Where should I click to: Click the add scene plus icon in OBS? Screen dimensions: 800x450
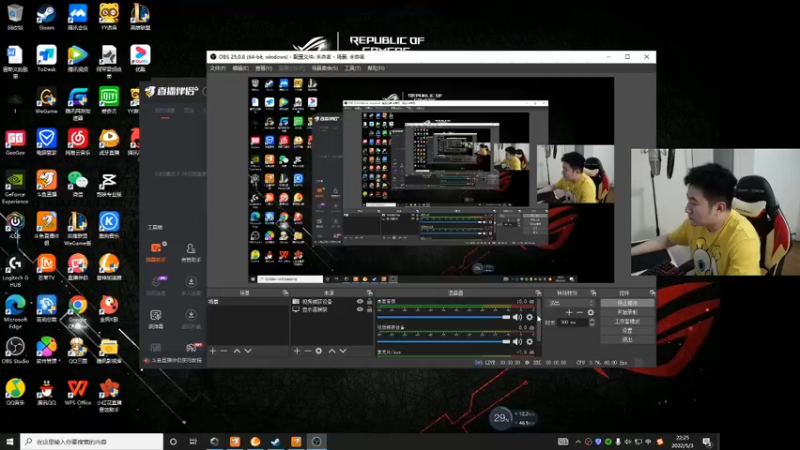coord(213,351)
